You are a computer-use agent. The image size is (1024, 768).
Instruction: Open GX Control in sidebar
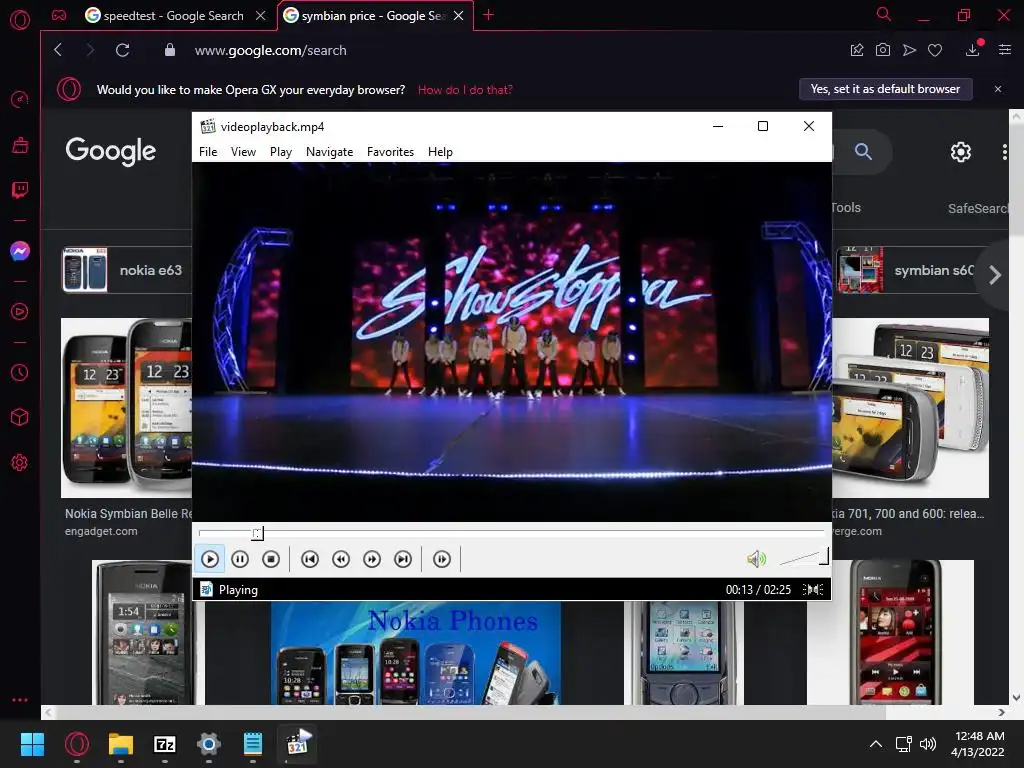tap(20, 99)
